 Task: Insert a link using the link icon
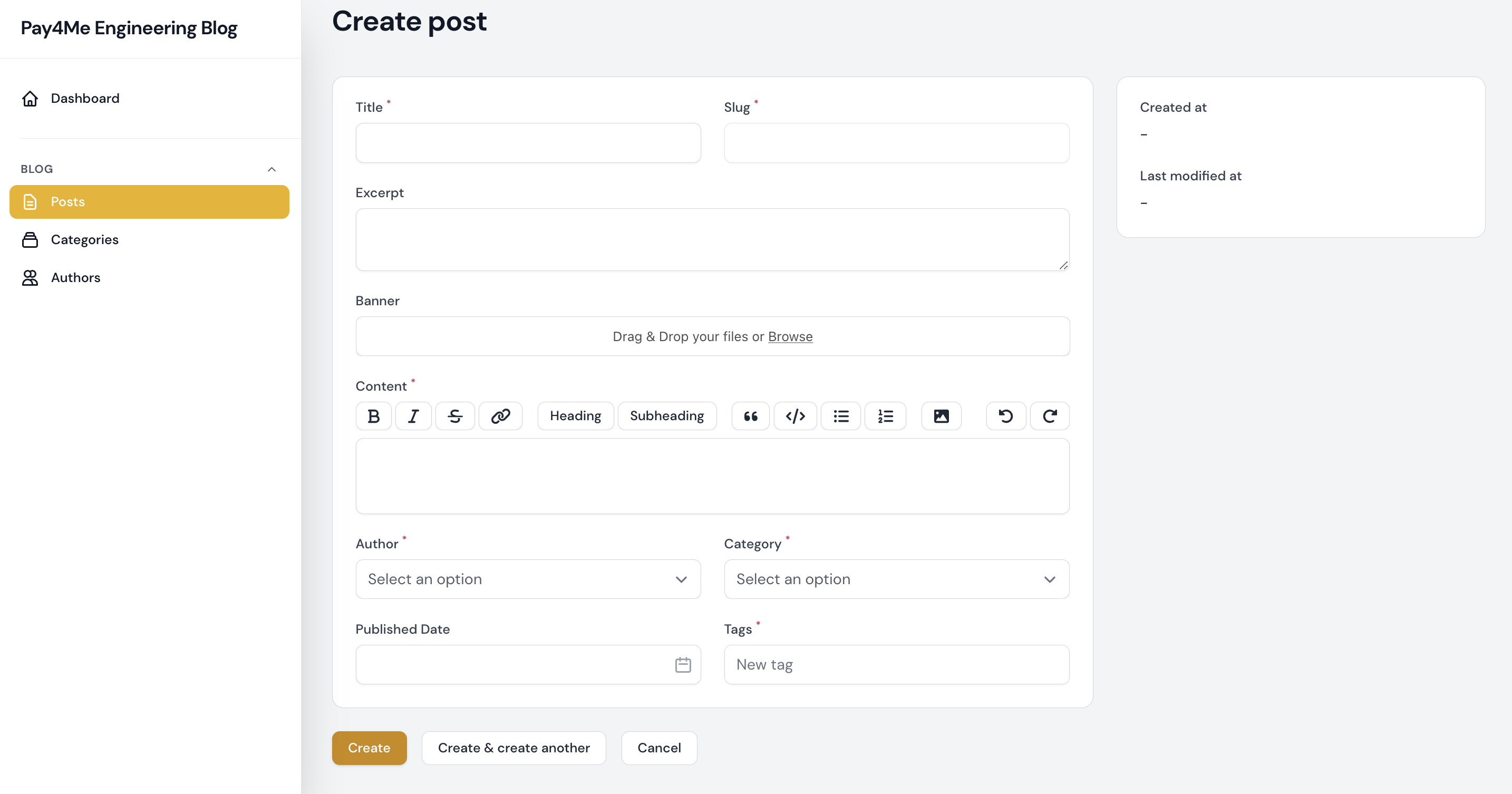pos(500,416)
